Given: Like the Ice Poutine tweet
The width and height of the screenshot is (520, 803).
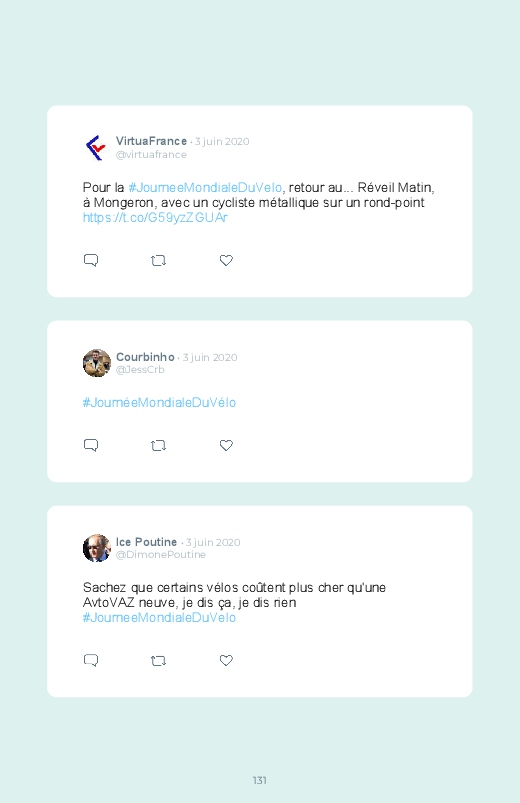Looking at the screenshot, I should [226, 660].
